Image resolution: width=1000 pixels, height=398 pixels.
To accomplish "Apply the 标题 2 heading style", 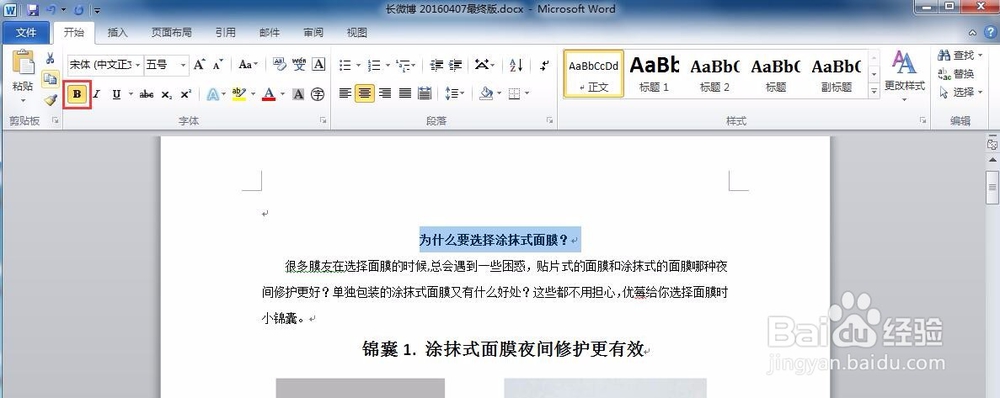I will (714, 73).
